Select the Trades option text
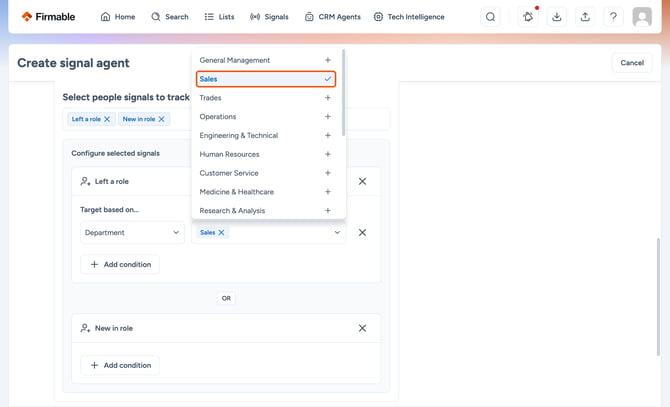670x407 pixels. pyautogui.click(x=210, y=98)
